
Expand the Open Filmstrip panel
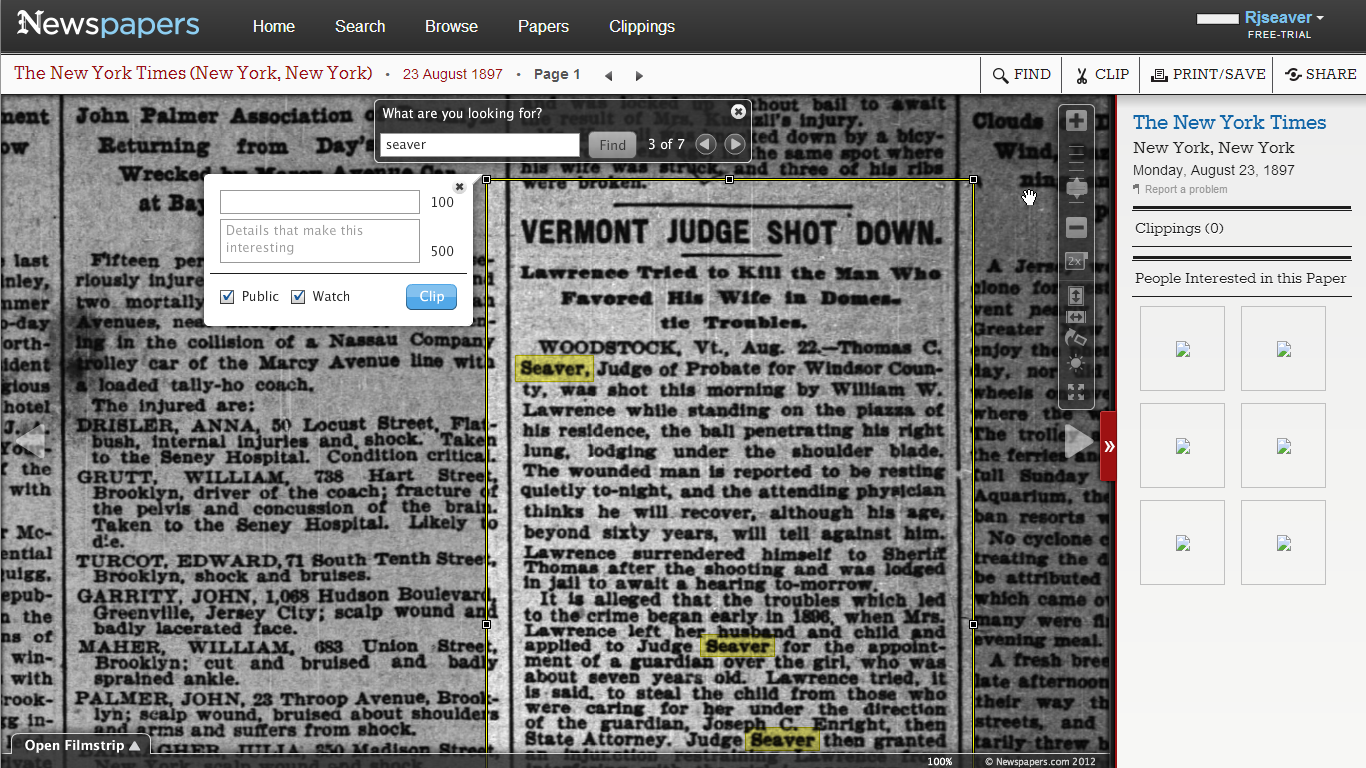click(x=80, y=745)
